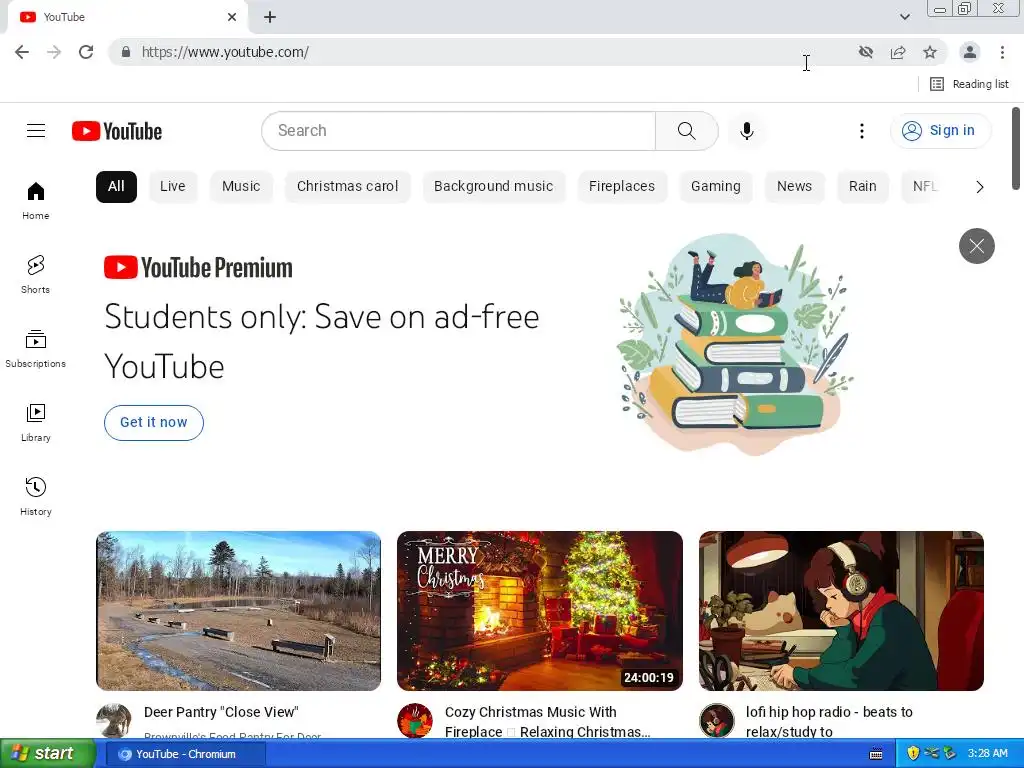Open lofi hip hop radio thumbnail
The width and height of the screenshot is (1024, 768).
(x=841, y=611)
